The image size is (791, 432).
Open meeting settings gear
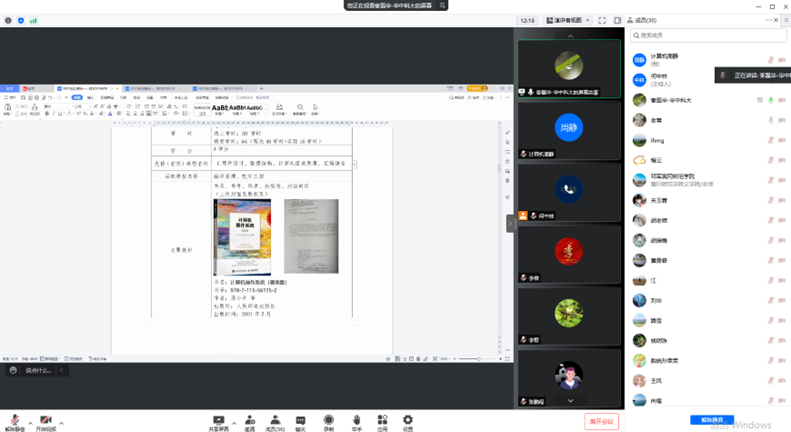(x=407, y=422)
